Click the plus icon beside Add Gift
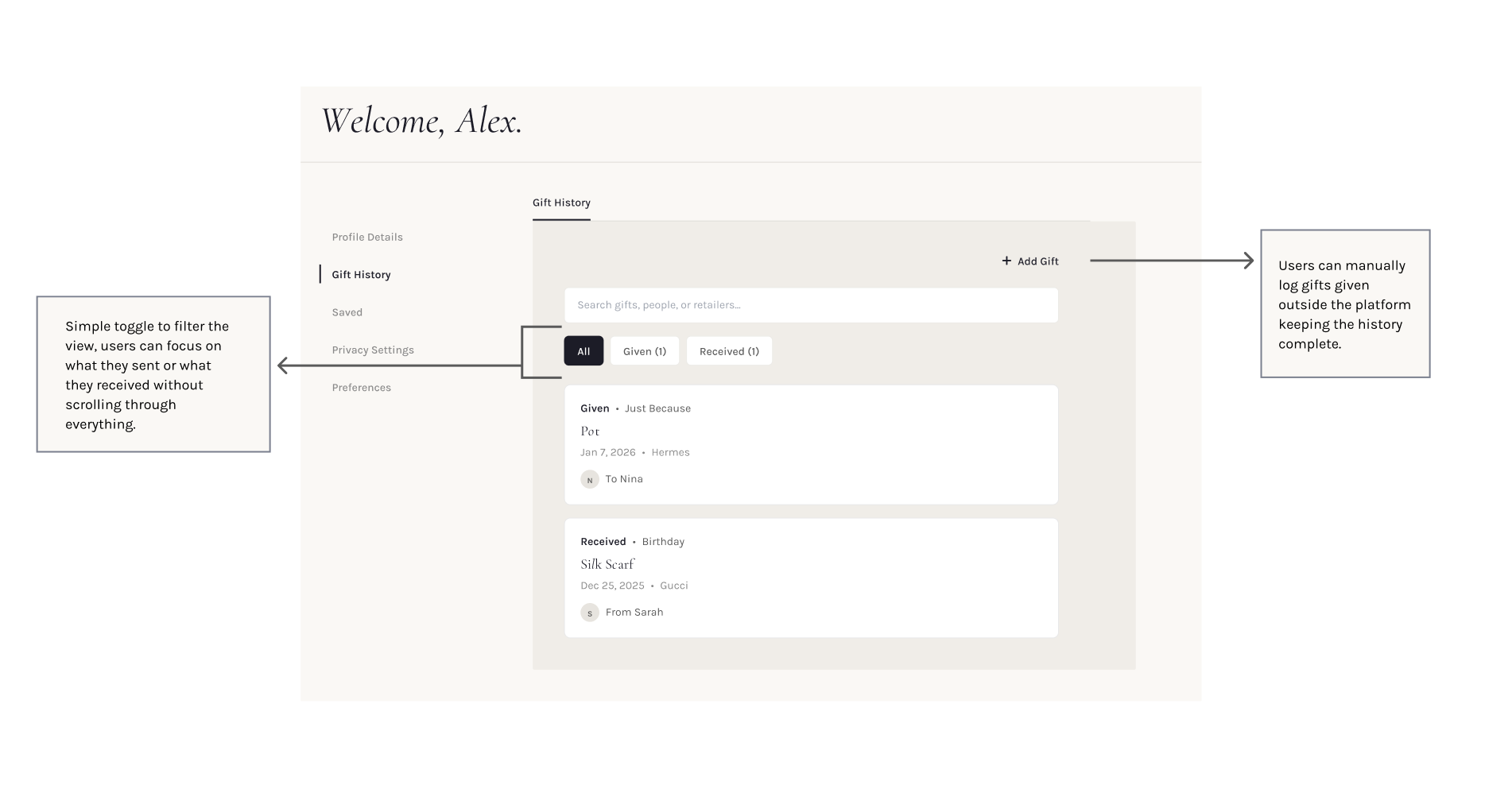Screen dimensions: 1485x812 tap(1006, 261)
